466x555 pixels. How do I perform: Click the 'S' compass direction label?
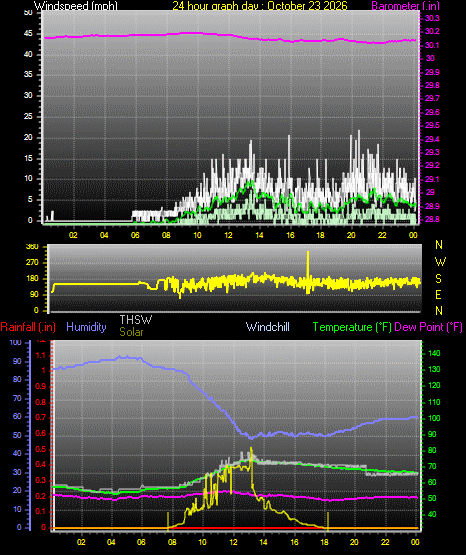coord(438,279)
